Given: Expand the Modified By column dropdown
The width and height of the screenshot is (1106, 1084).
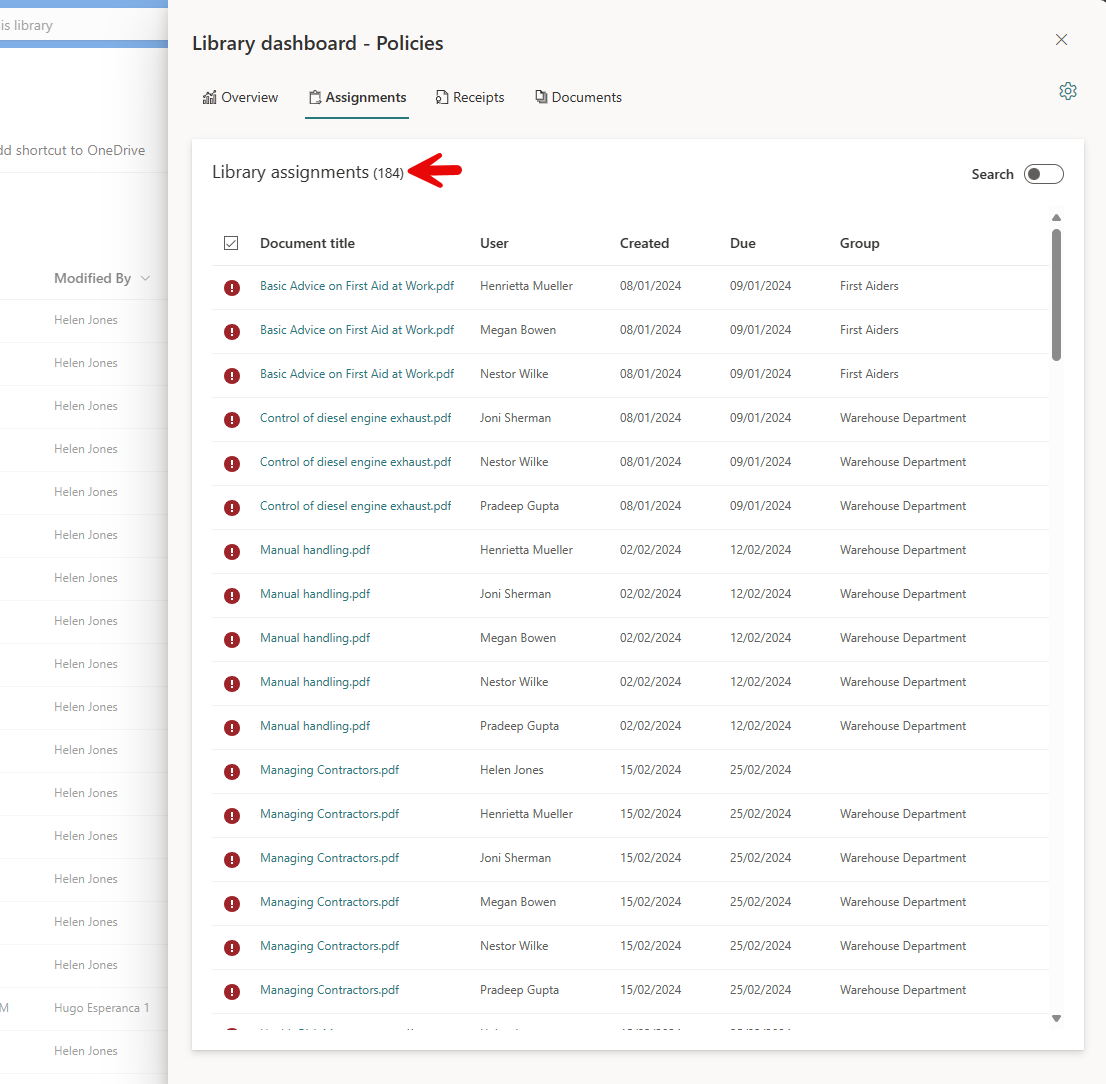Looking at the screenshot, I should (x=145, y=279).
